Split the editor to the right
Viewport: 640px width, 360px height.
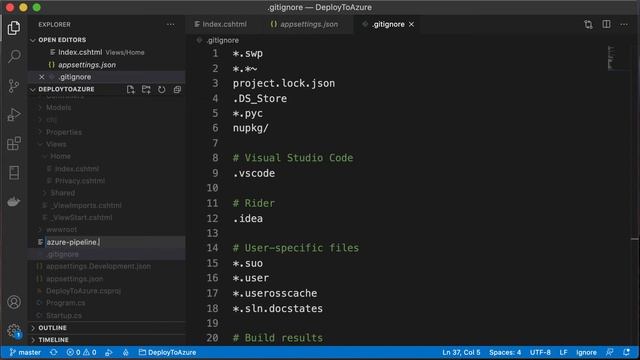coord(607,24)
